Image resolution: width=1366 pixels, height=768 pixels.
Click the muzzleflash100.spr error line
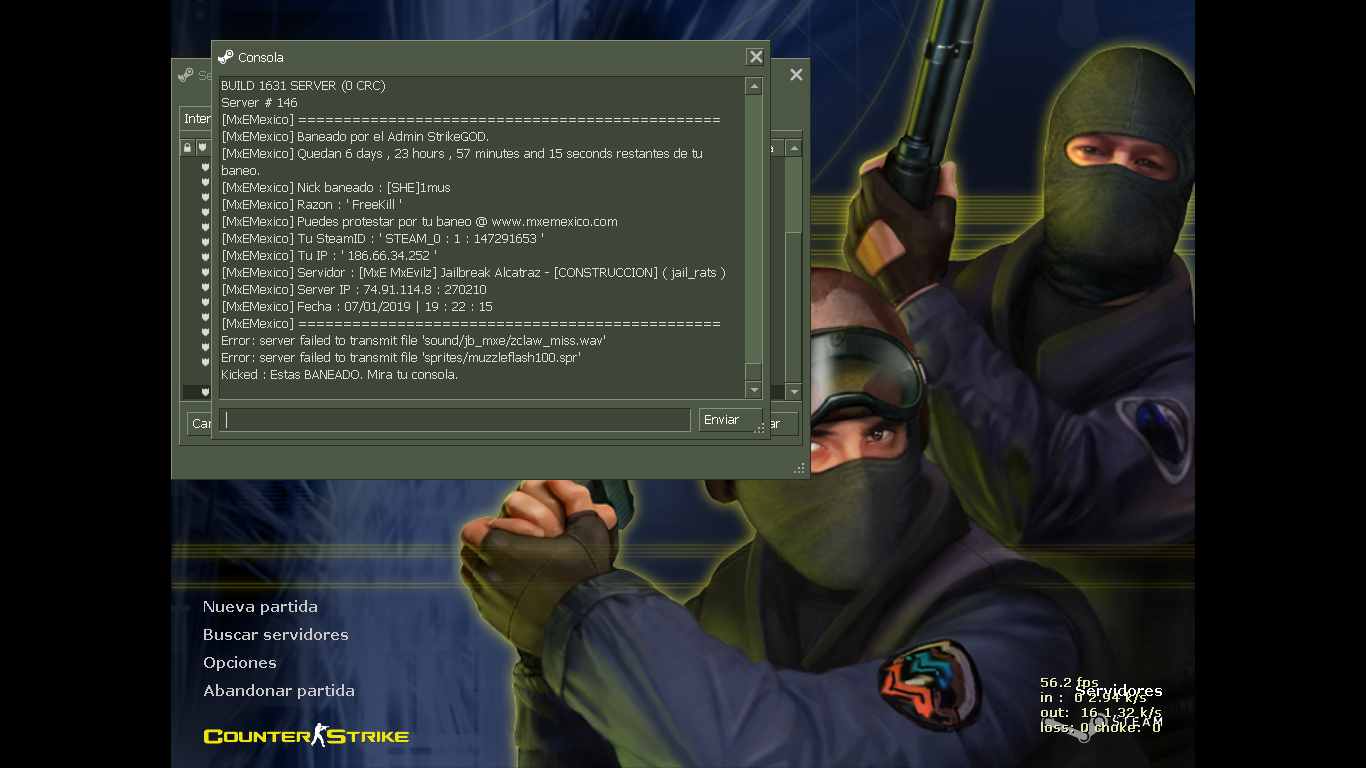point(401,357)
